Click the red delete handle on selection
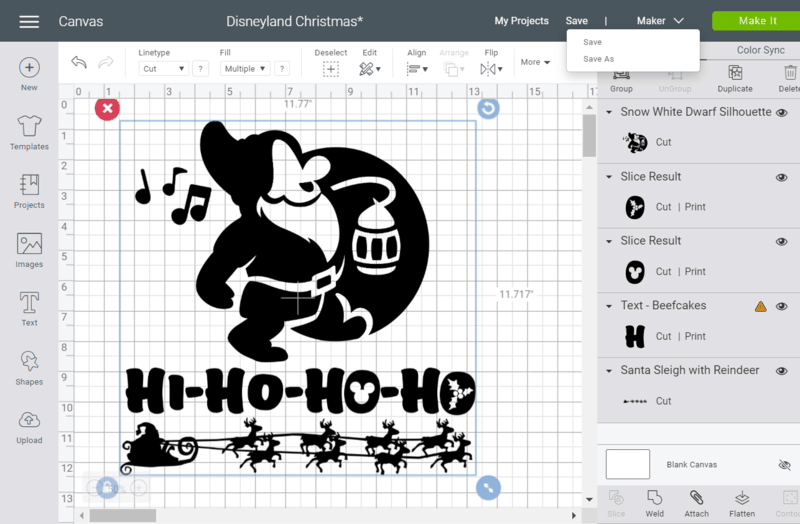Viewport: 800px width, 524px height. (x=107, y=108)
